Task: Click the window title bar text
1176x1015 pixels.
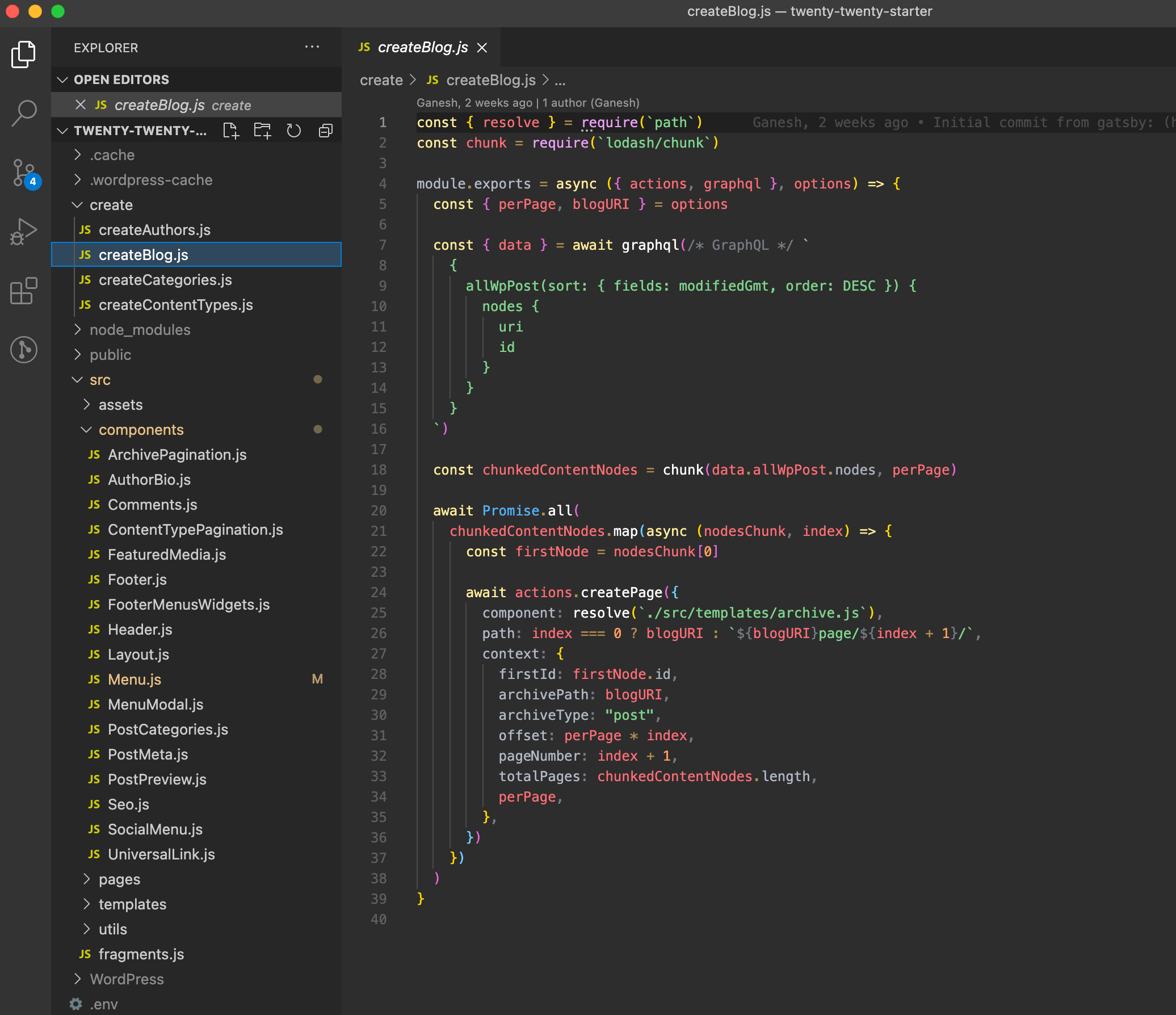Action: tap(809, 11)
